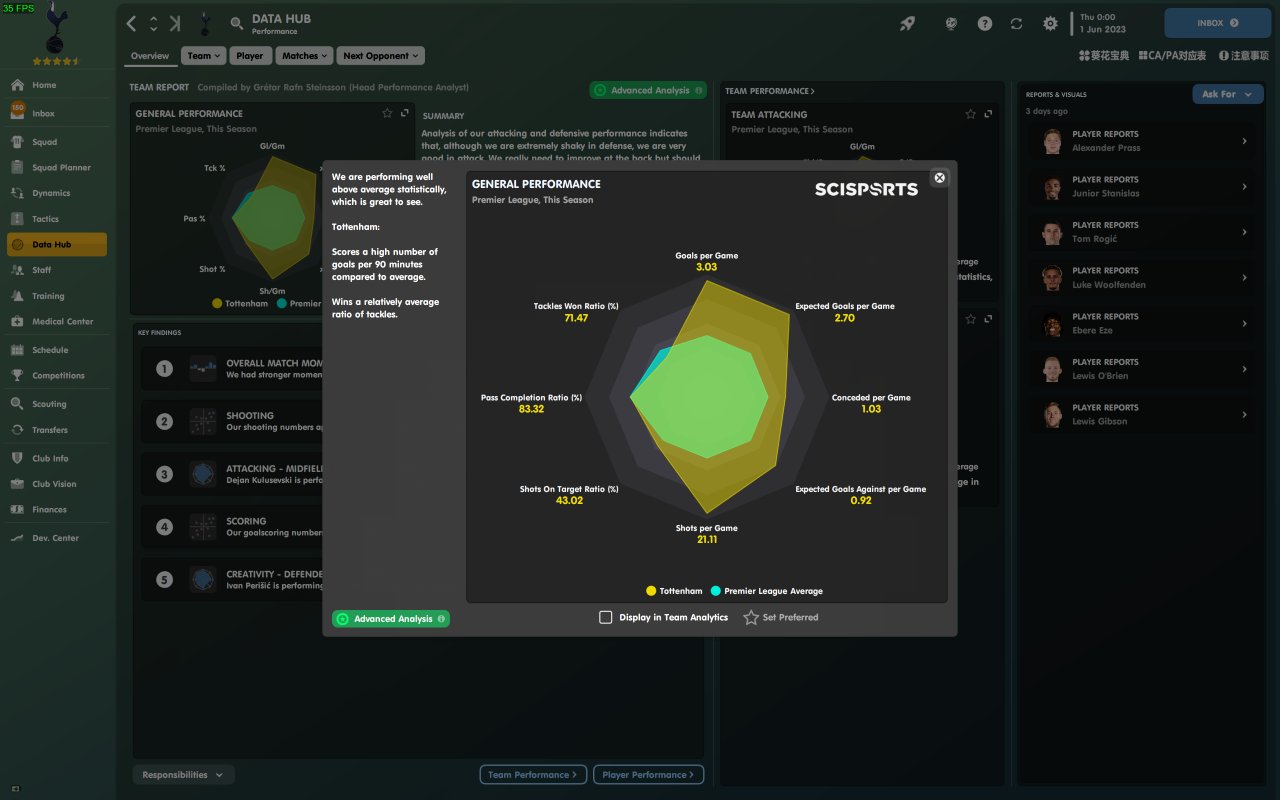Open Scouting in the sidebar
The width and height of the screenshot is (1280, 800).
coord(57,404)
